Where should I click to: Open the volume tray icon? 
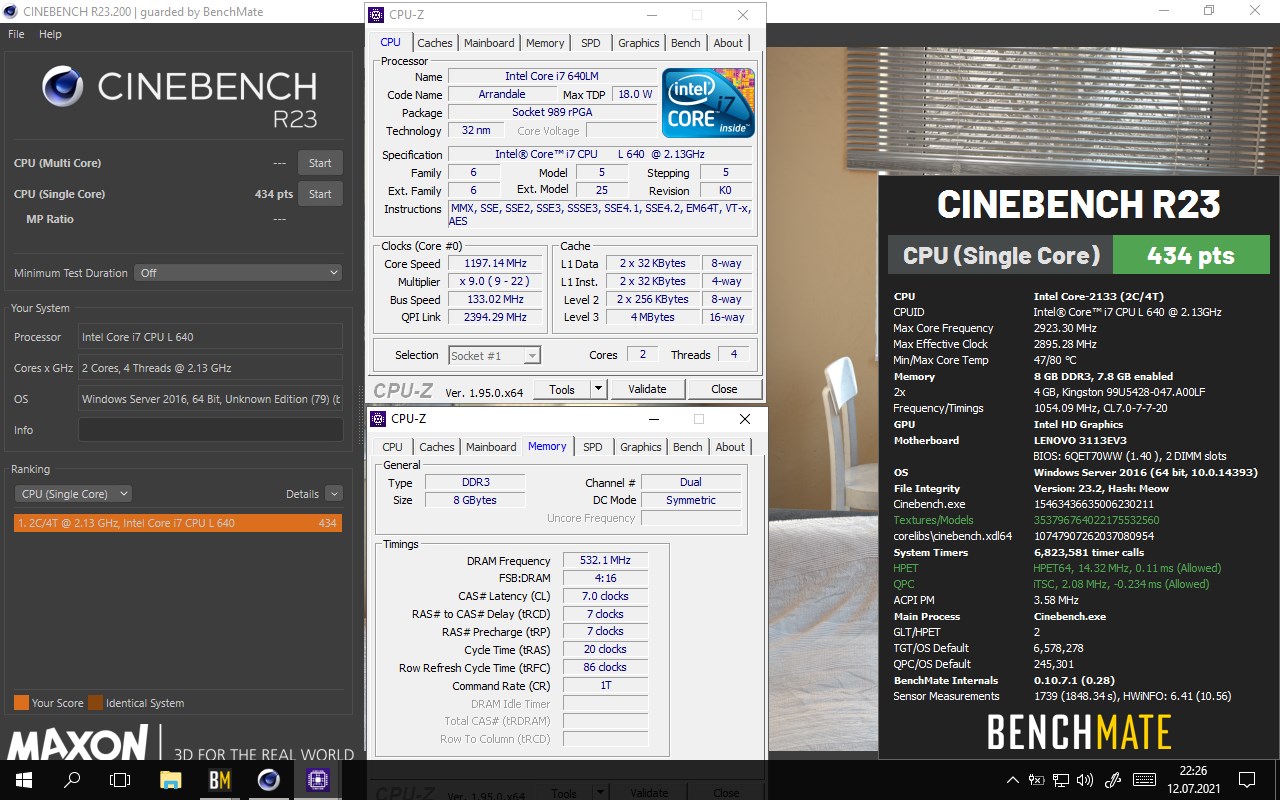[1087, 780]
